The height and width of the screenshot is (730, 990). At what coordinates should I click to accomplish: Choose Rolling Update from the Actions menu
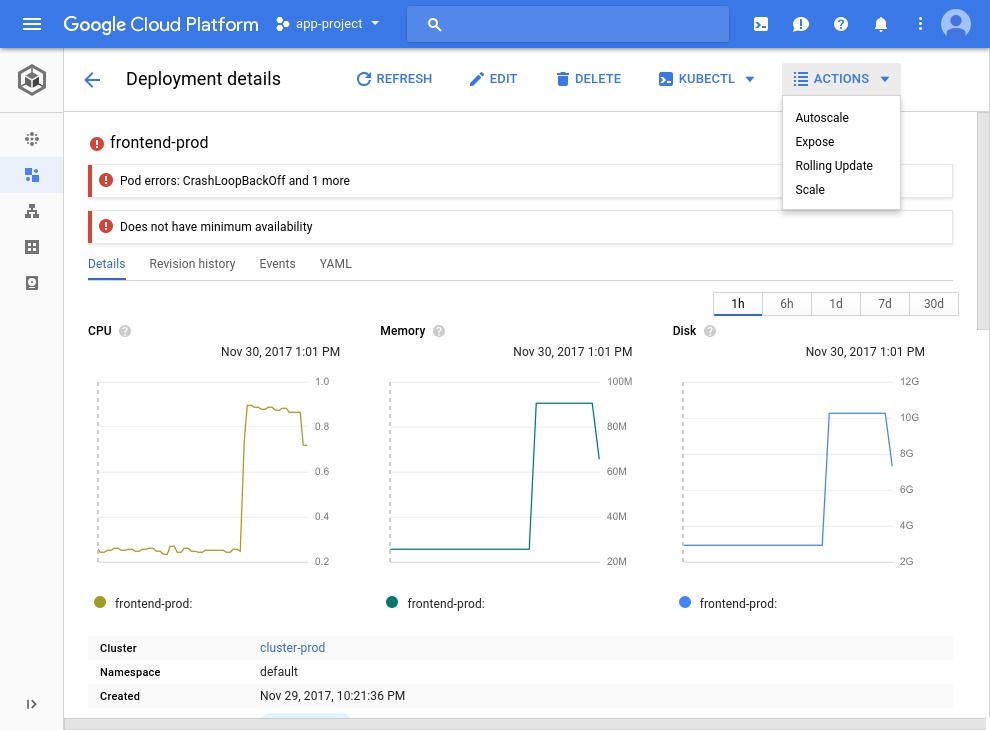click(x=834, y=165)
